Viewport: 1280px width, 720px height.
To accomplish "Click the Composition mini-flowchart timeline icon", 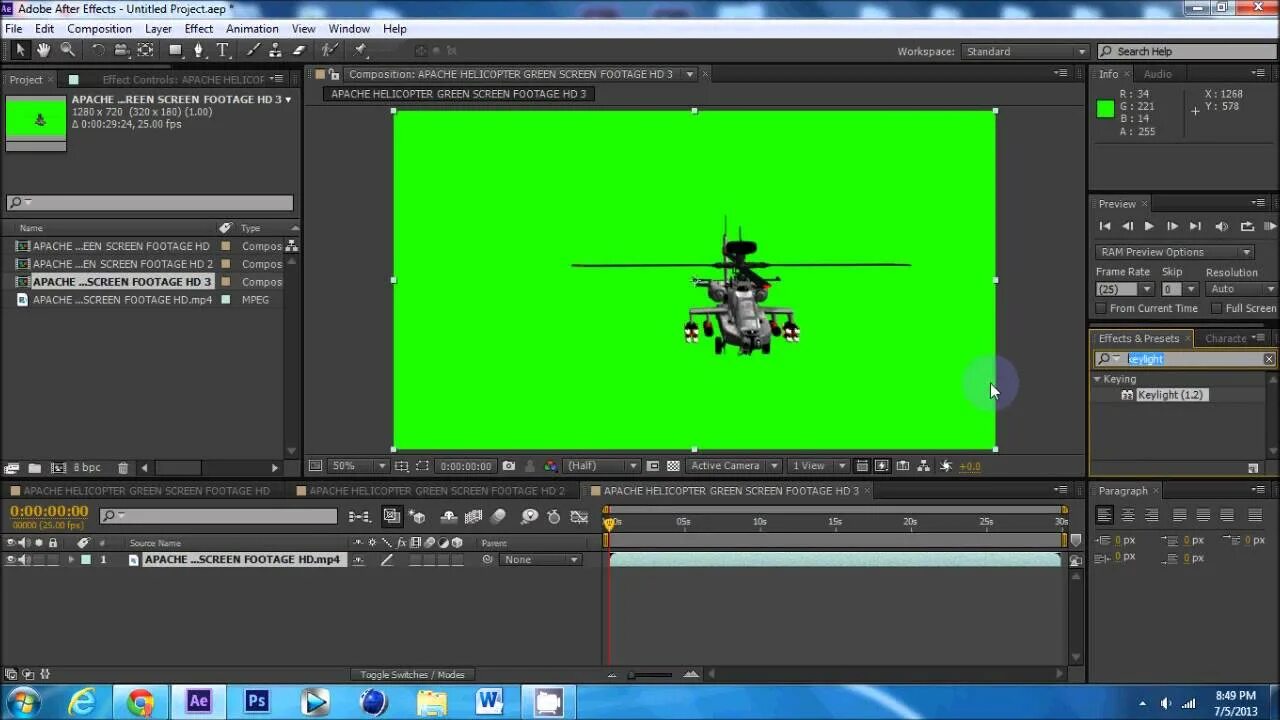I will (x=359, y=516).
